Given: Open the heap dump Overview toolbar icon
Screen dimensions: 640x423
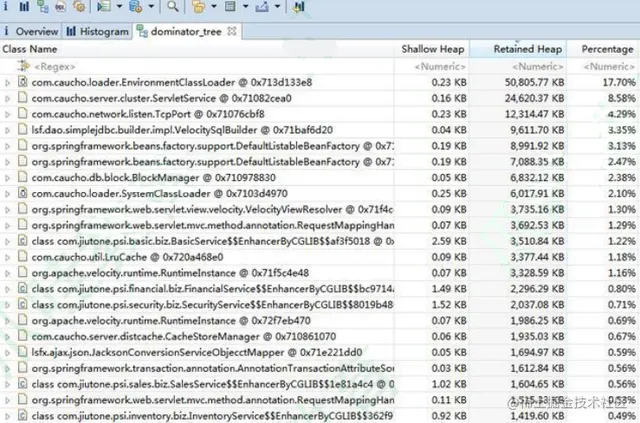Looking at the screenshot, I should pos(5,7).
